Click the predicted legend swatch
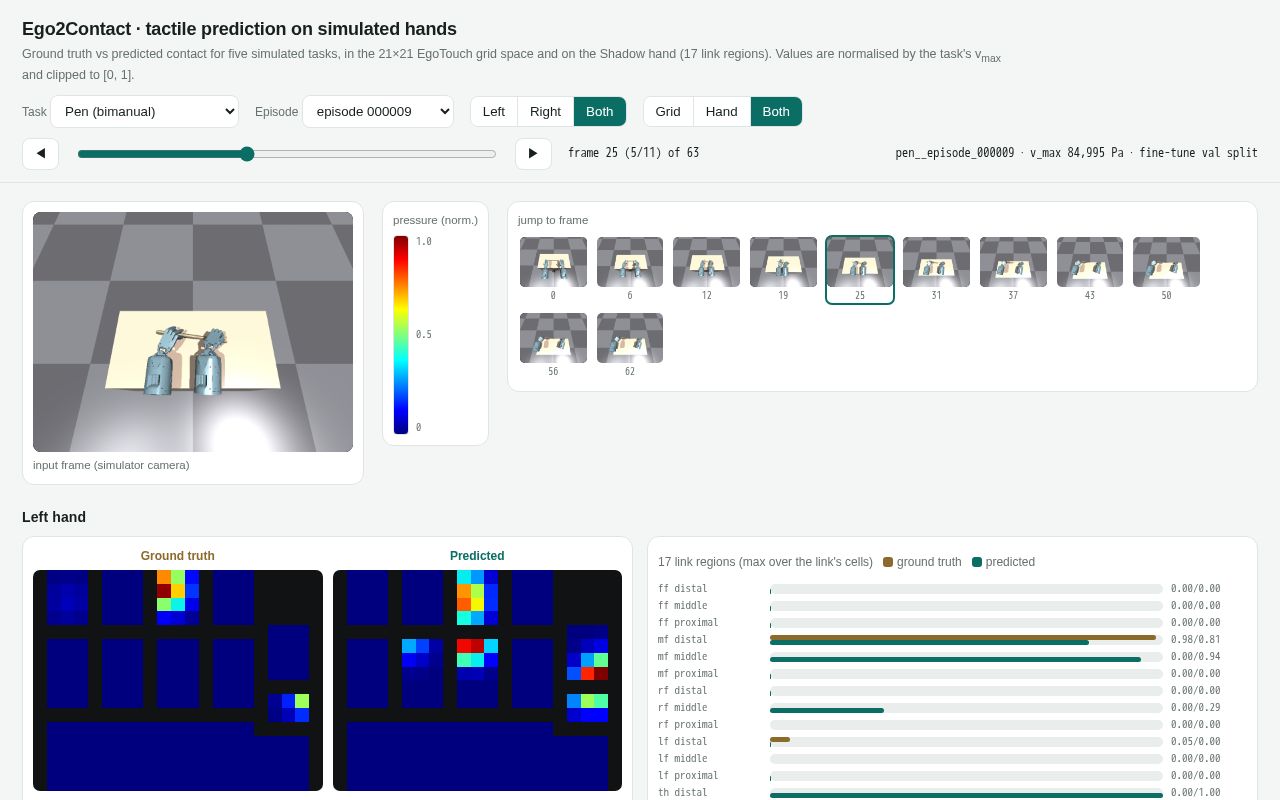1280x800 pixels. (977, 562)
